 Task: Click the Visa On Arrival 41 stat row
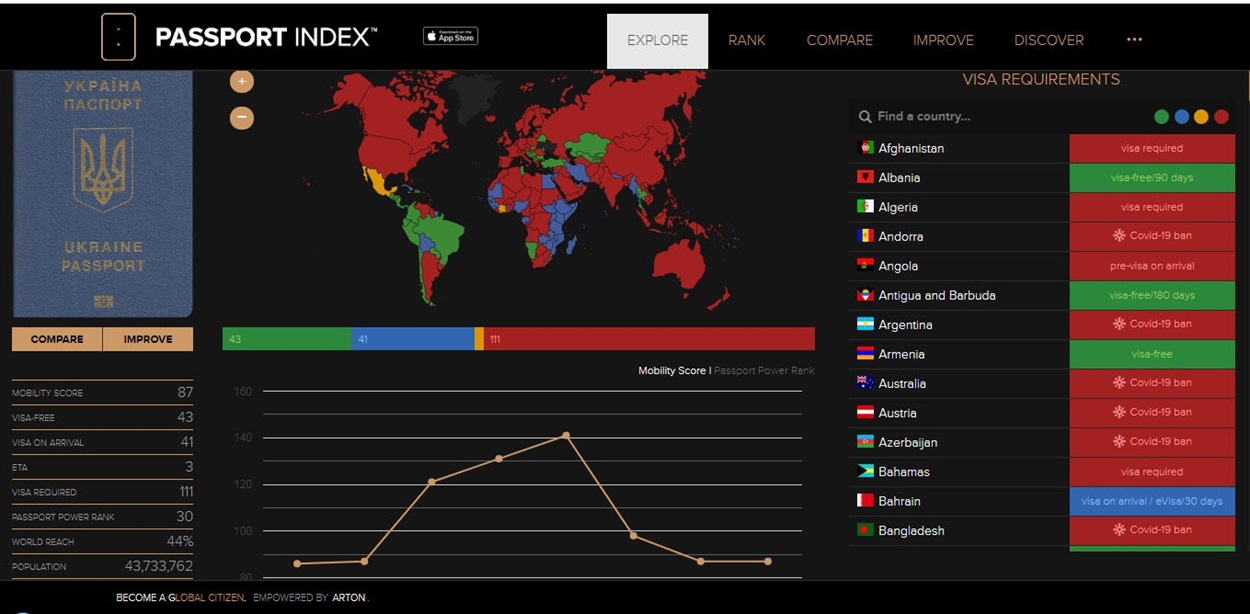point(103,442)
